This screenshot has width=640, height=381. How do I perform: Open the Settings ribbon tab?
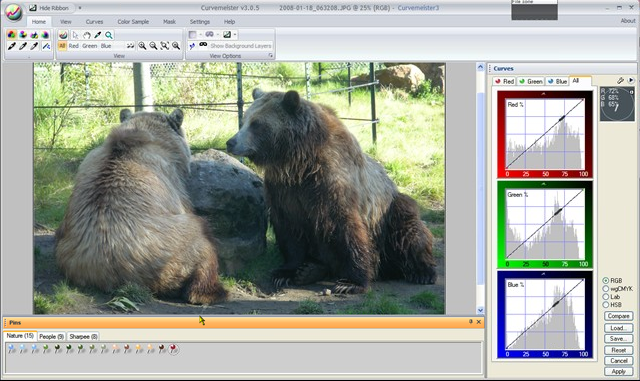pyautogui.click(x=200, y=22)
